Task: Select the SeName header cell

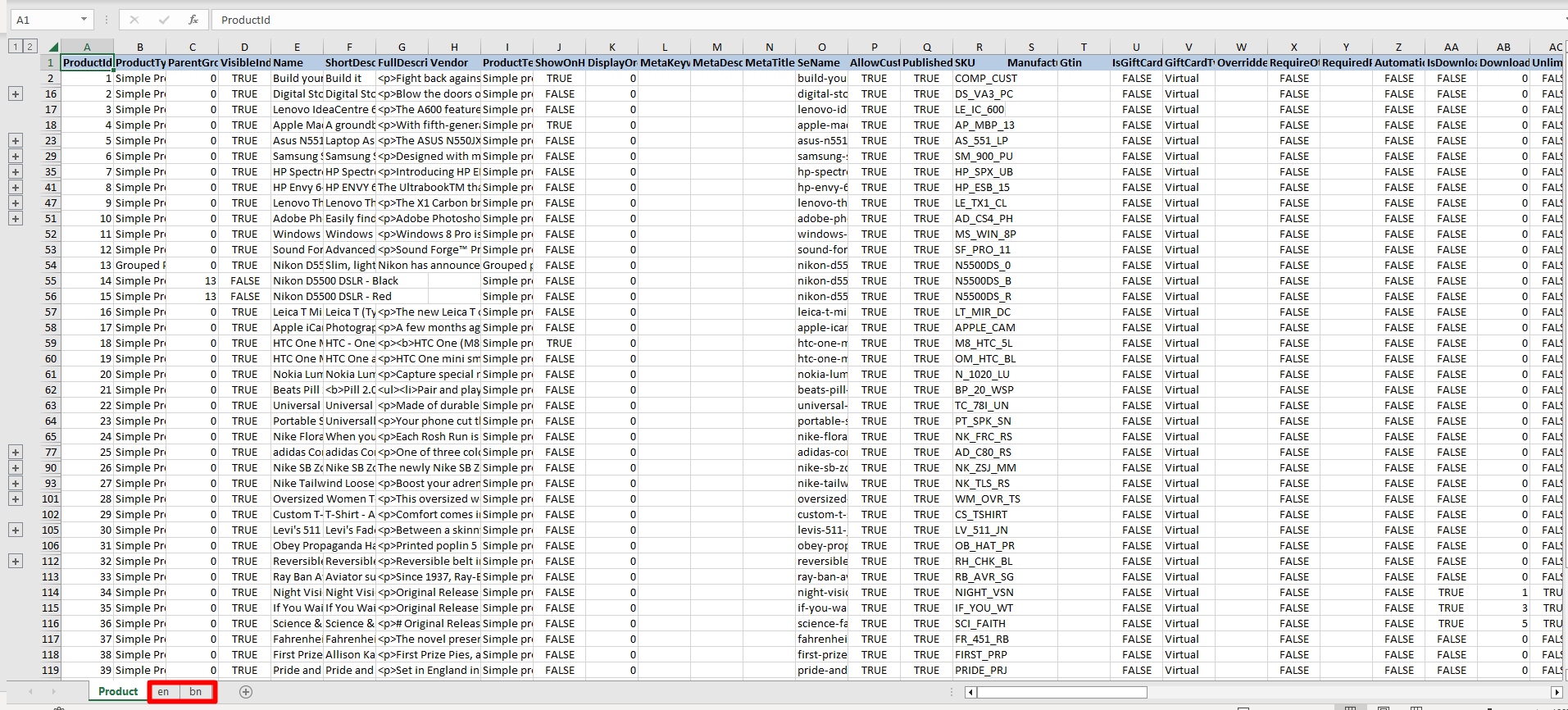Action: 822,63
